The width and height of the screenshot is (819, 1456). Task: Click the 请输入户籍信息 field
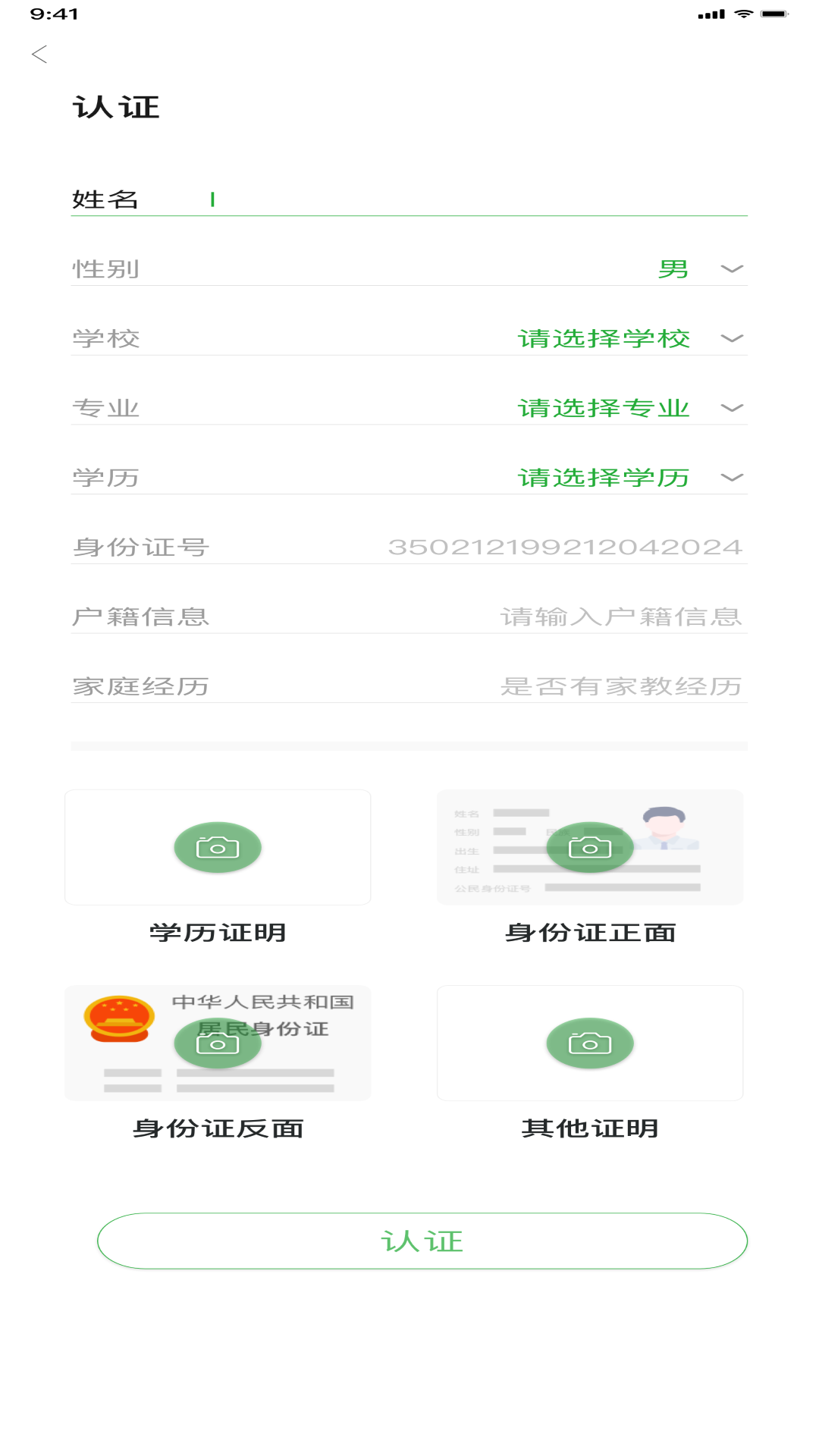pyautogui.click(x=620, y=617)
